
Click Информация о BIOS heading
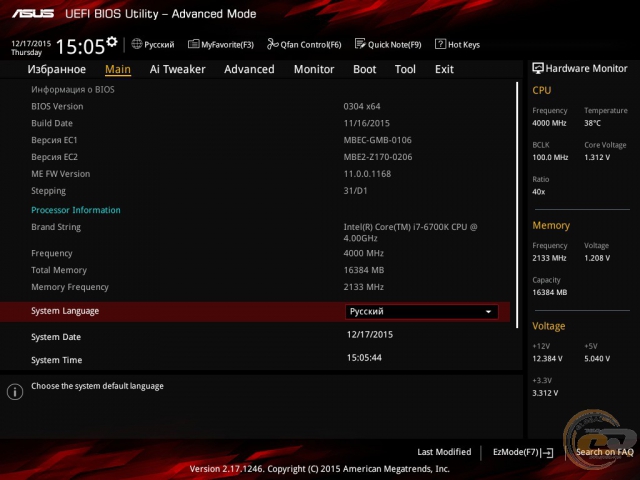coord(73,90)
